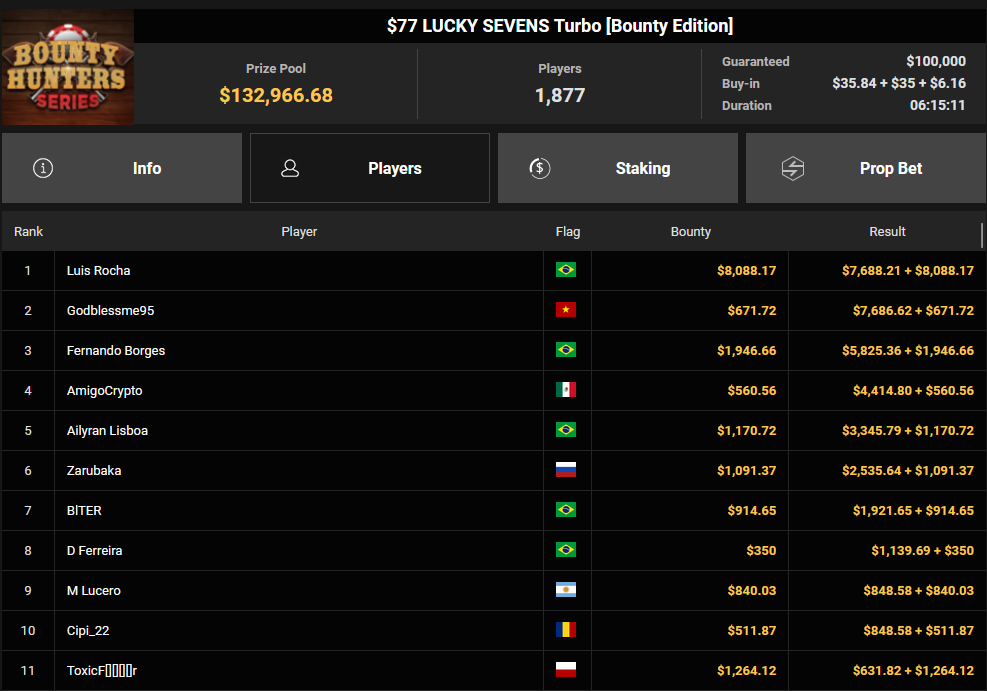987x691 pixels.
Task: Click the guaranteed amount $100,000
Action: (x=935, y=61)
